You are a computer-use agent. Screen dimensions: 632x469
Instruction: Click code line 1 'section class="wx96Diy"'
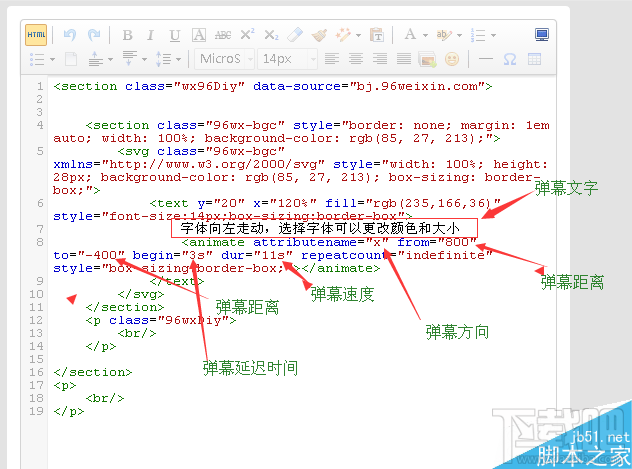click(149, 86)
